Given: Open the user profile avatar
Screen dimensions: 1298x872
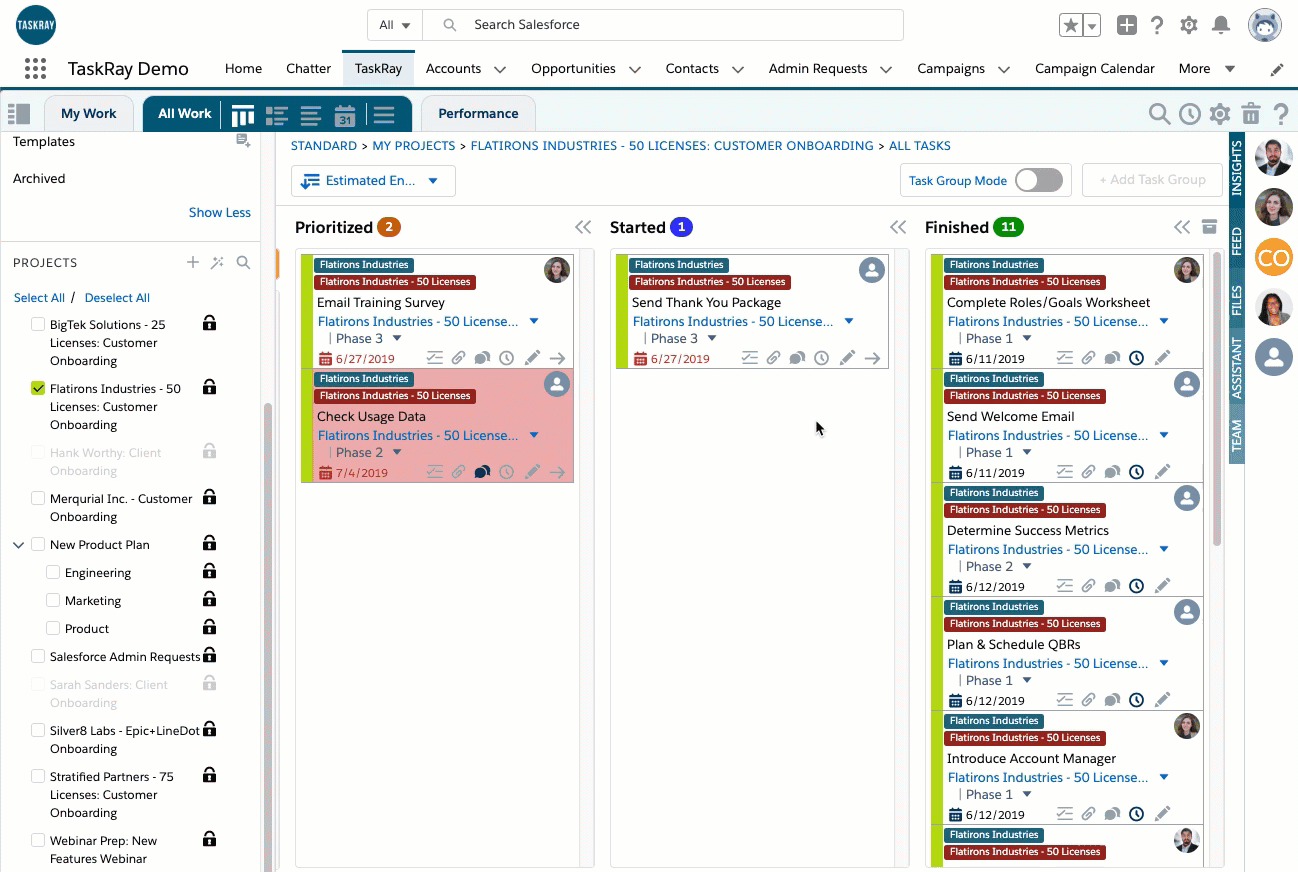Looking at the screenshot, I should (1265, 26).
